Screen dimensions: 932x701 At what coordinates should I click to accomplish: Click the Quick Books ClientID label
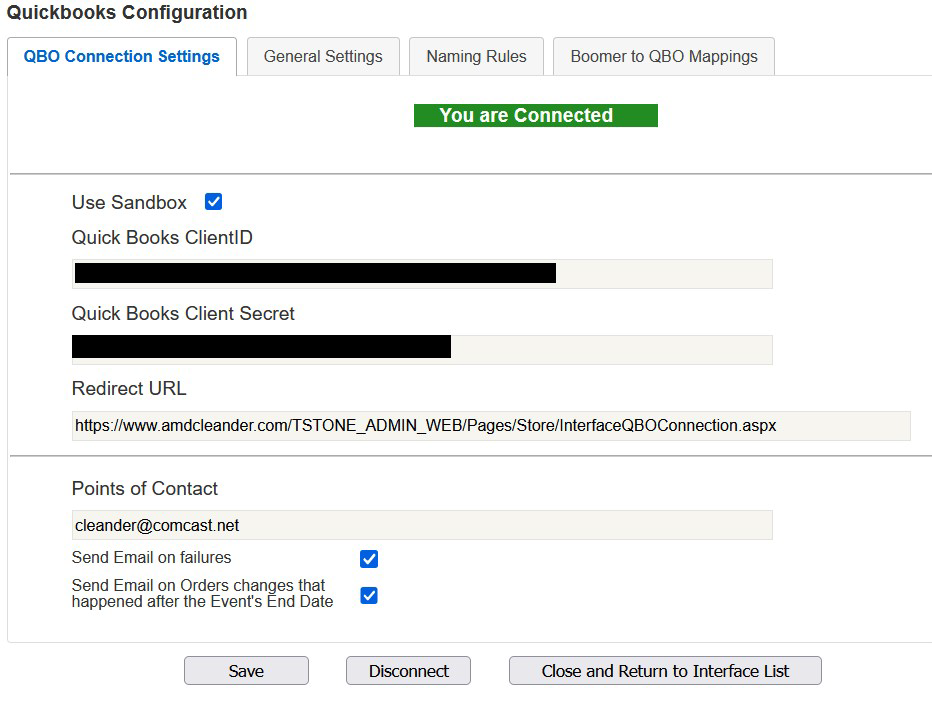click(x=162, y=237)
